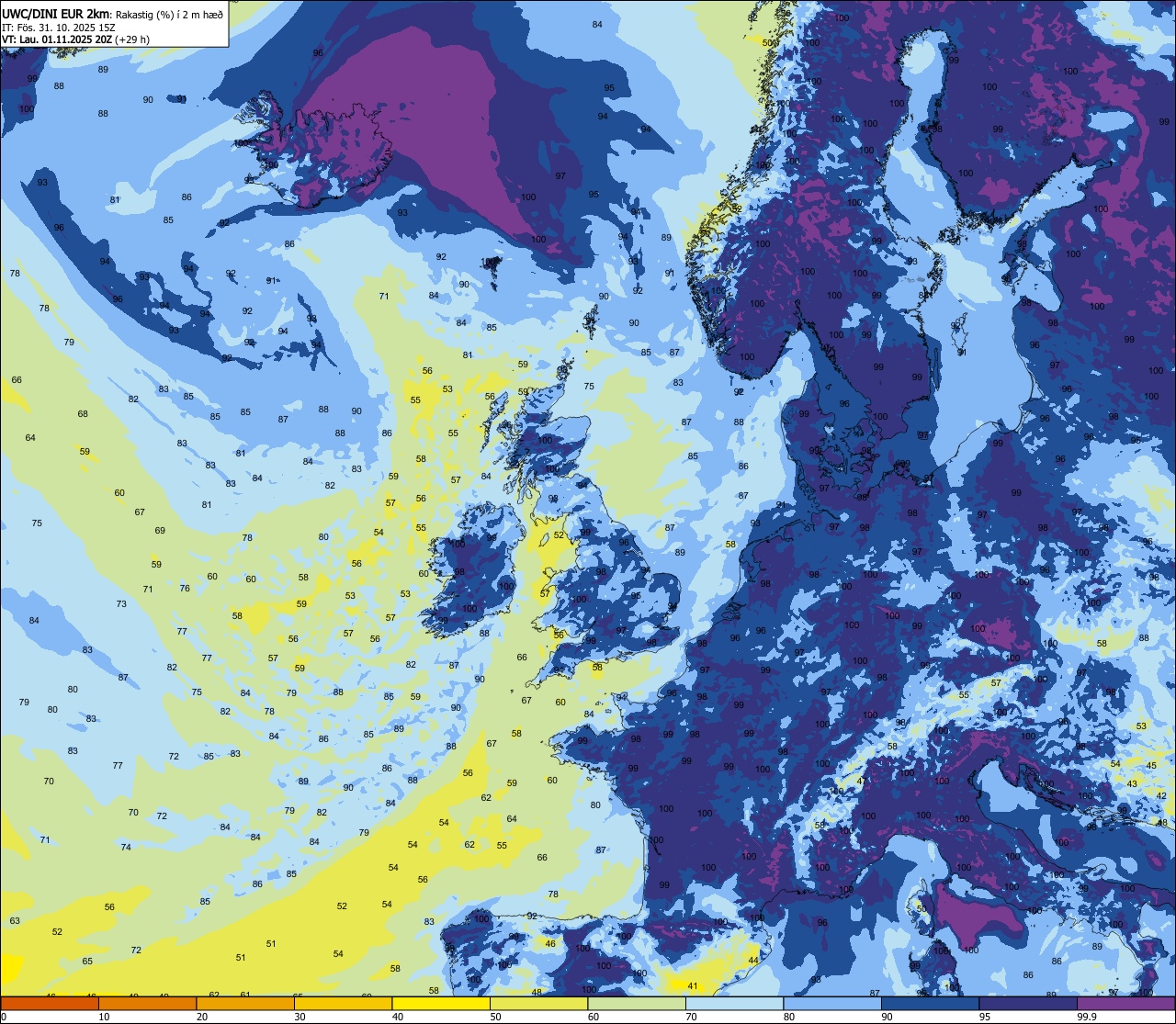Click the humidity value 43 in the Balkans
The image size is (1176, 1024).
click(1132, 783)
